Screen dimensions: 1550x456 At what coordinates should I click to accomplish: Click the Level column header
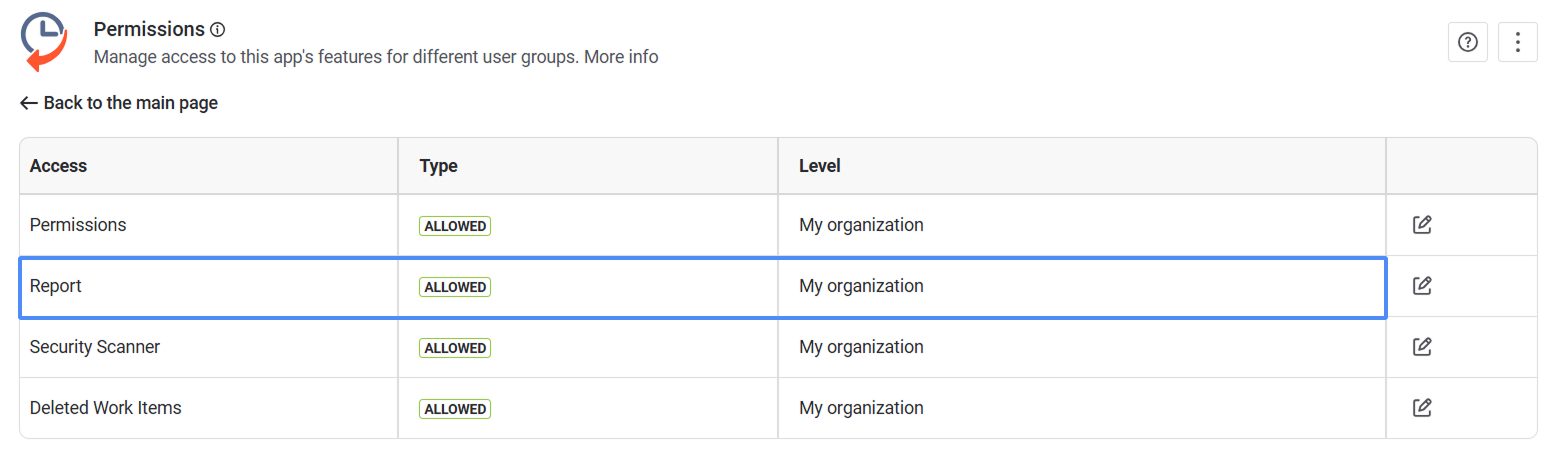coord(819,166)
